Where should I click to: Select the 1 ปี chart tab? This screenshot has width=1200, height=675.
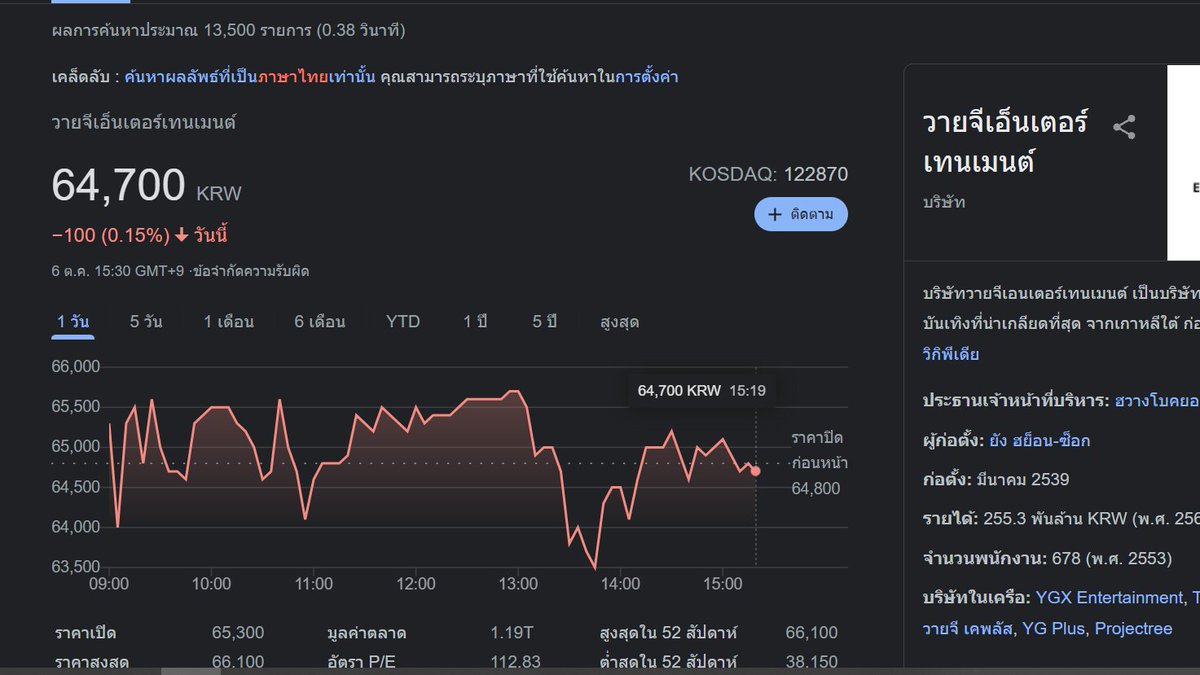click(x=475, y=322)
